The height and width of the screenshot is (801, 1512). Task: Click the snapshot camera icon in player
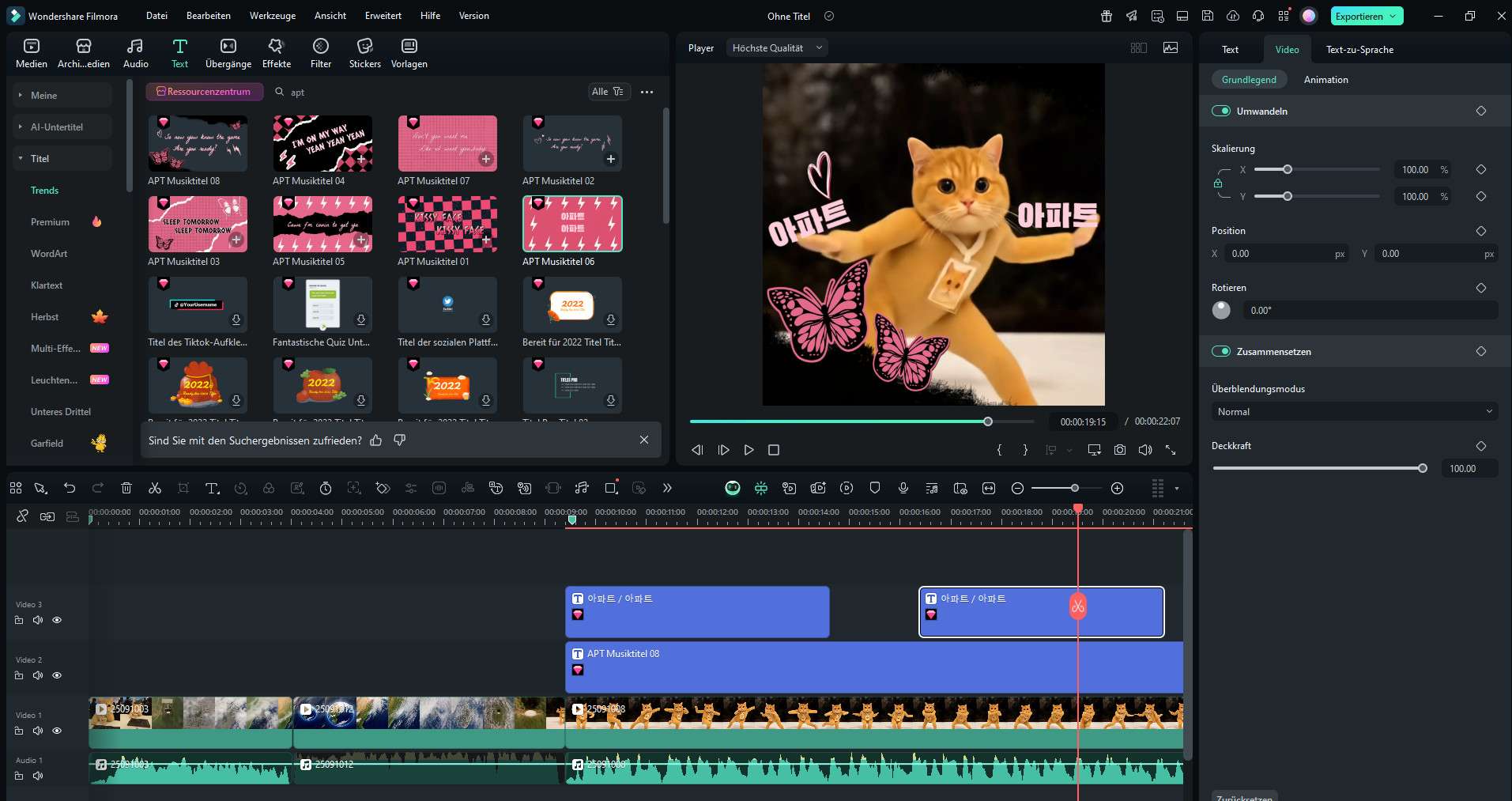tap(1120, 450)
